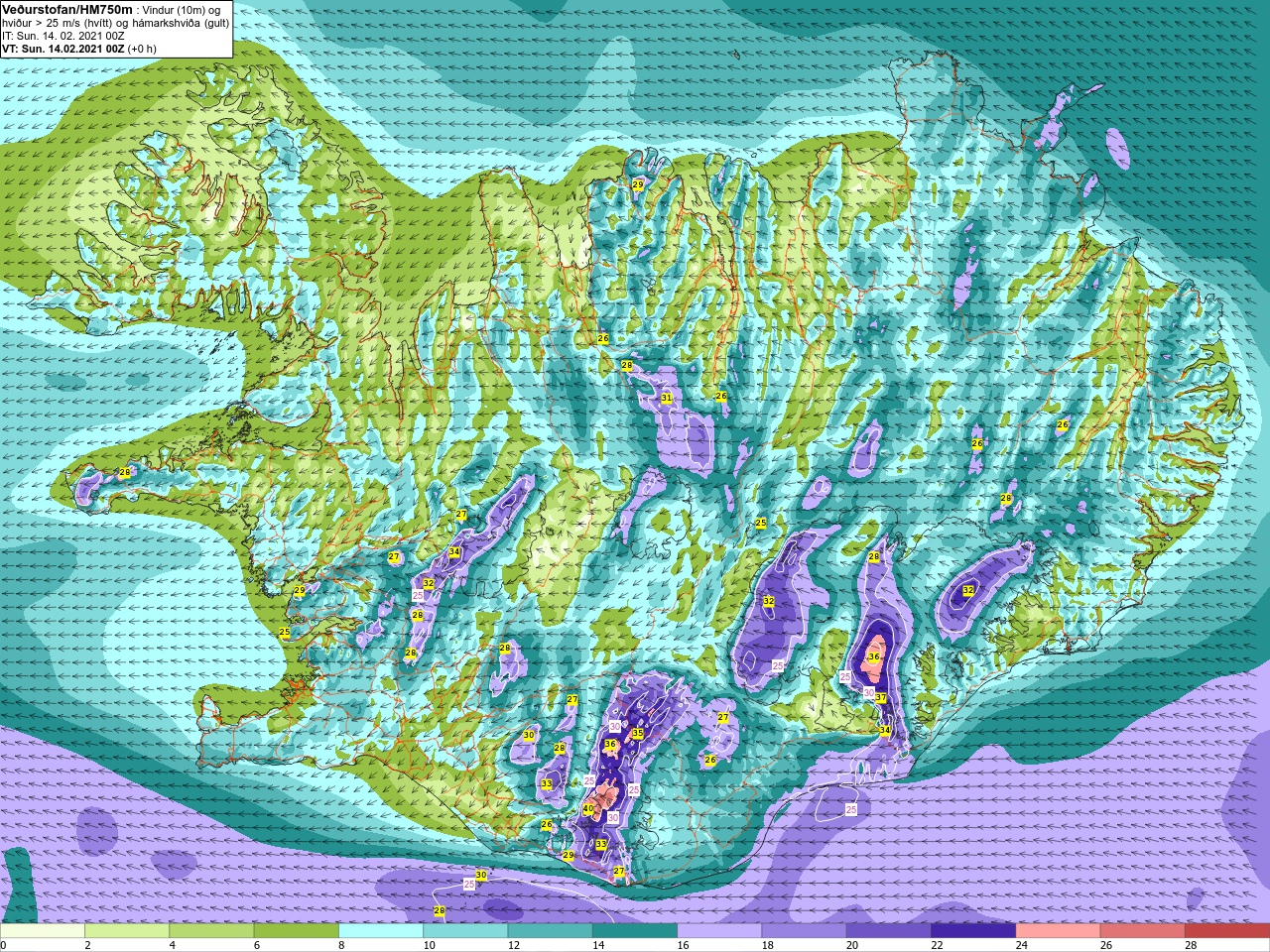This screenshot has width=1270, height=952.
Task: Click the yellow gust label '31'
Action: (x=667, y=399)
